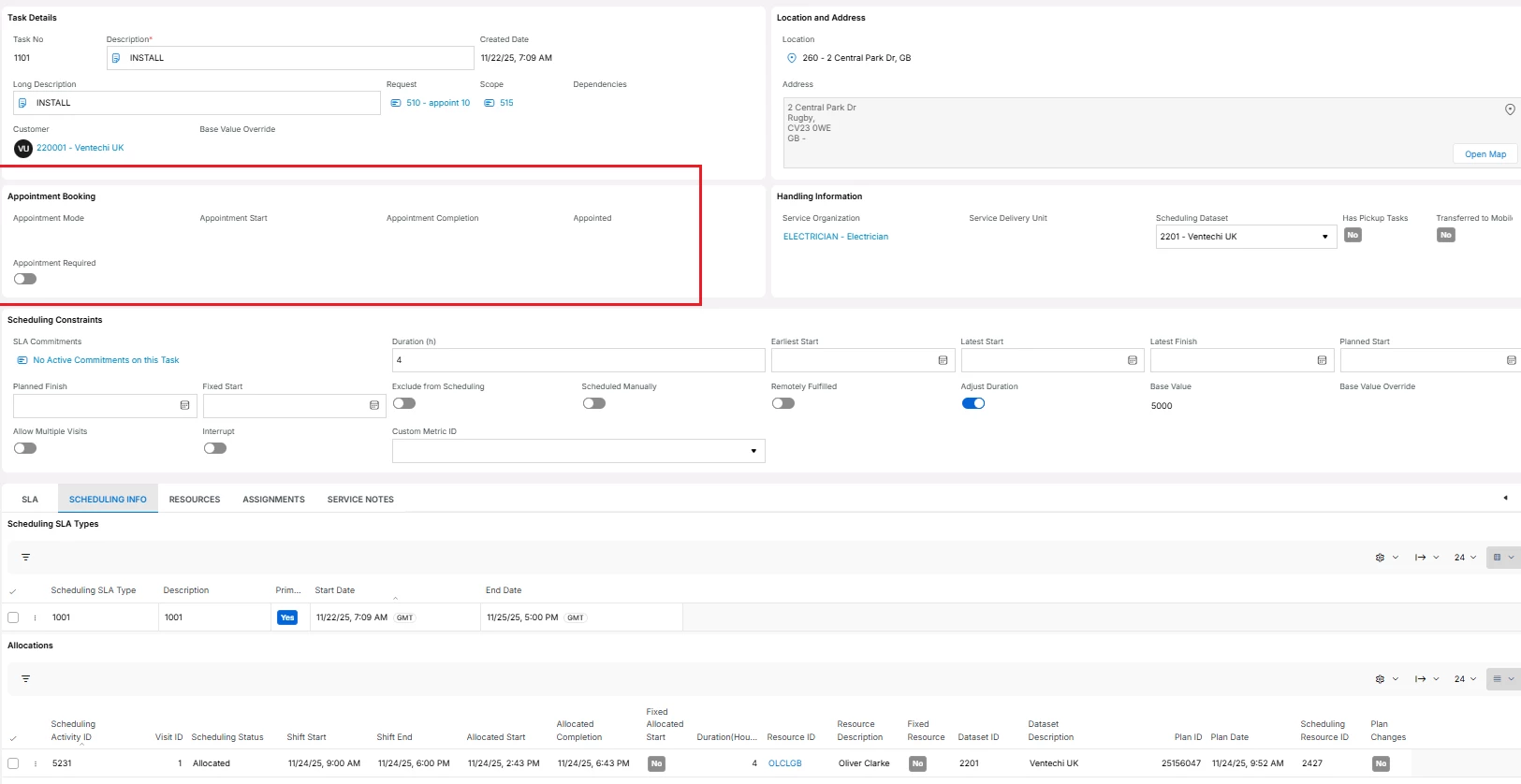This screenshot has height=784, width=1521.
Task: Tick the checkbox for SLA type 1001 row
Action: pyautogui.click(x=13, y=617)
